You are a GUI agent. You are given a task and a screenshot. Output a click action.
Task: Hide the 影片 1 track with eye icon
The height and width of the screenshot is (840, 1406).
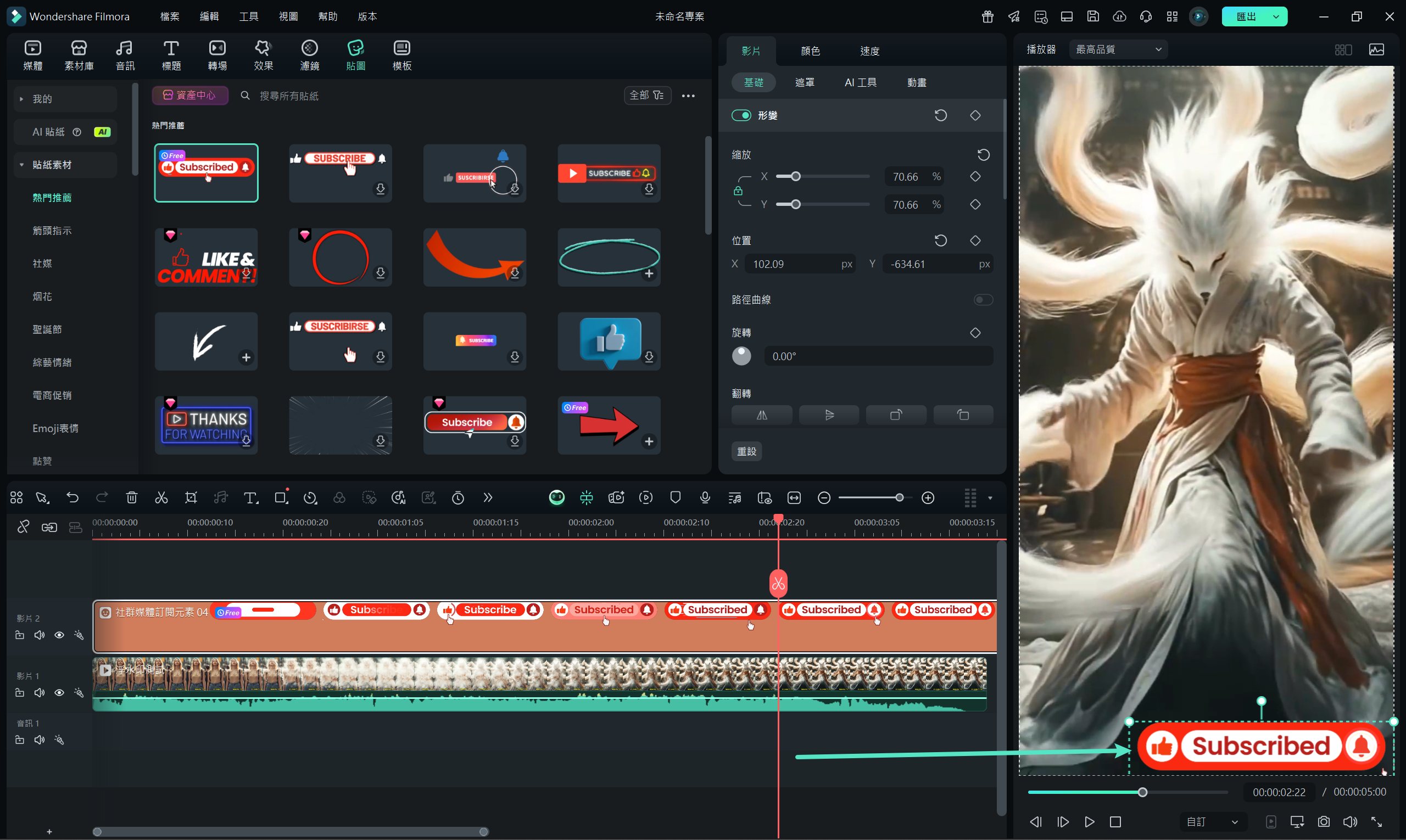click(x=59, y=693)
